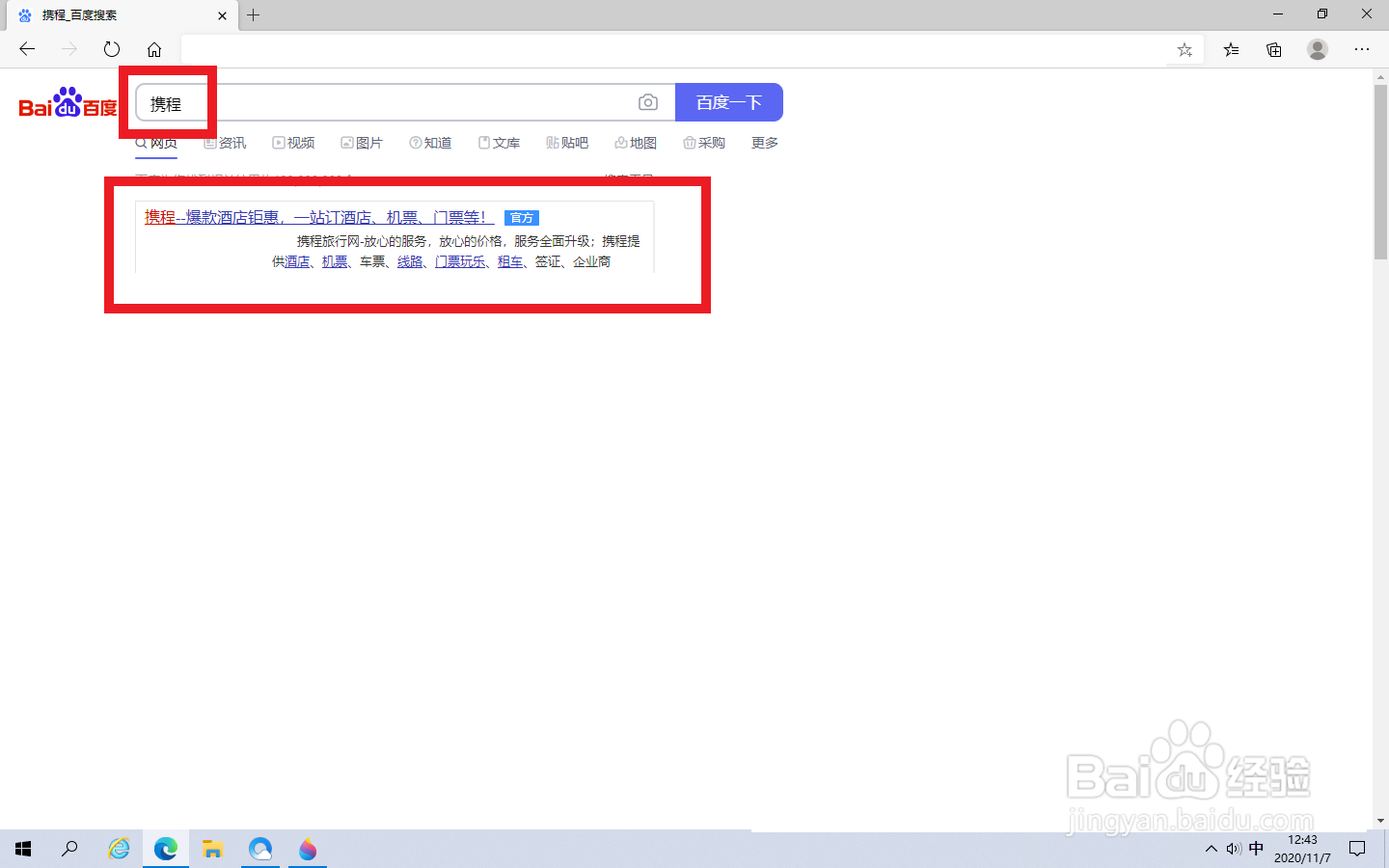Open the browser home page

pyautogui.click(x=154, y=49)
